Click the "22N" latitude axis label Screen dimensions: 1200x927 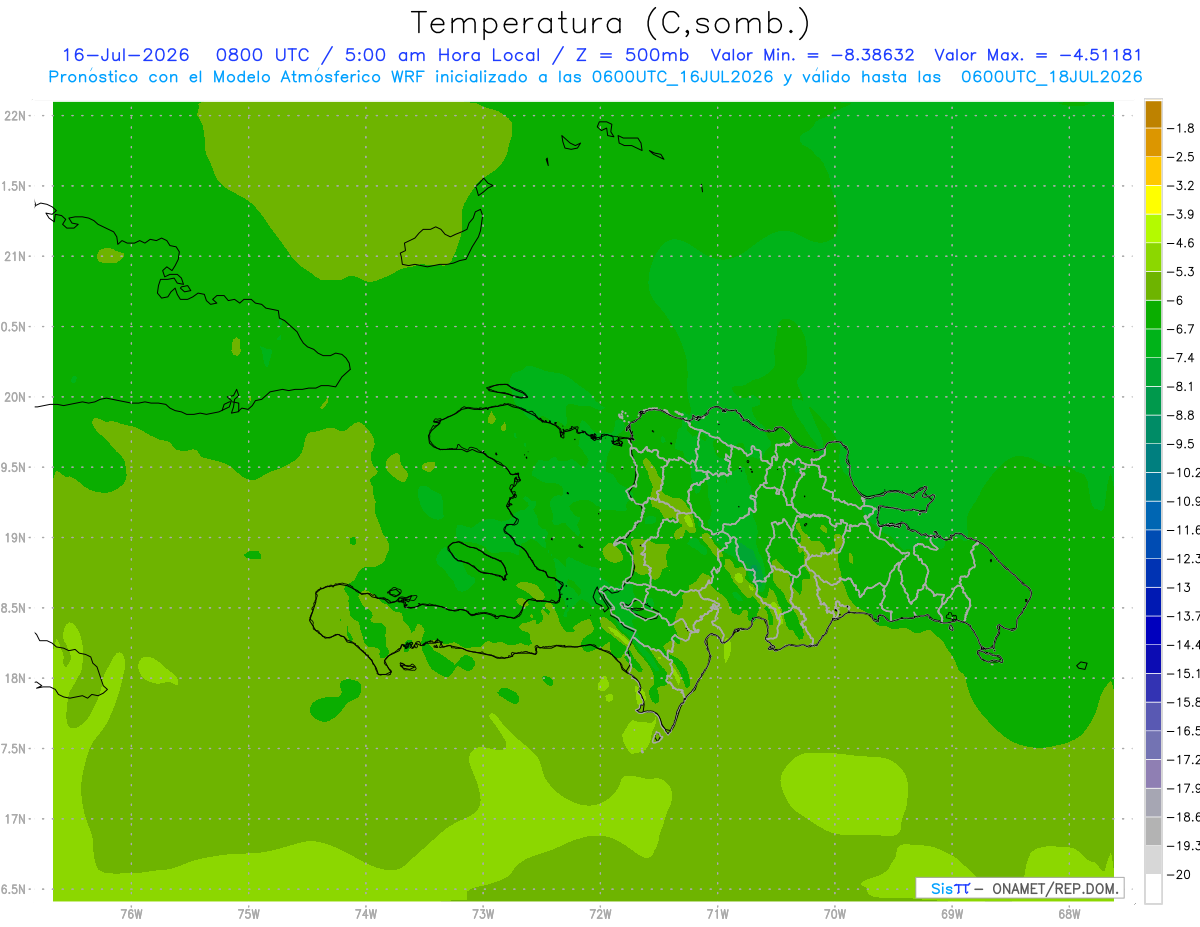[17, 116]
